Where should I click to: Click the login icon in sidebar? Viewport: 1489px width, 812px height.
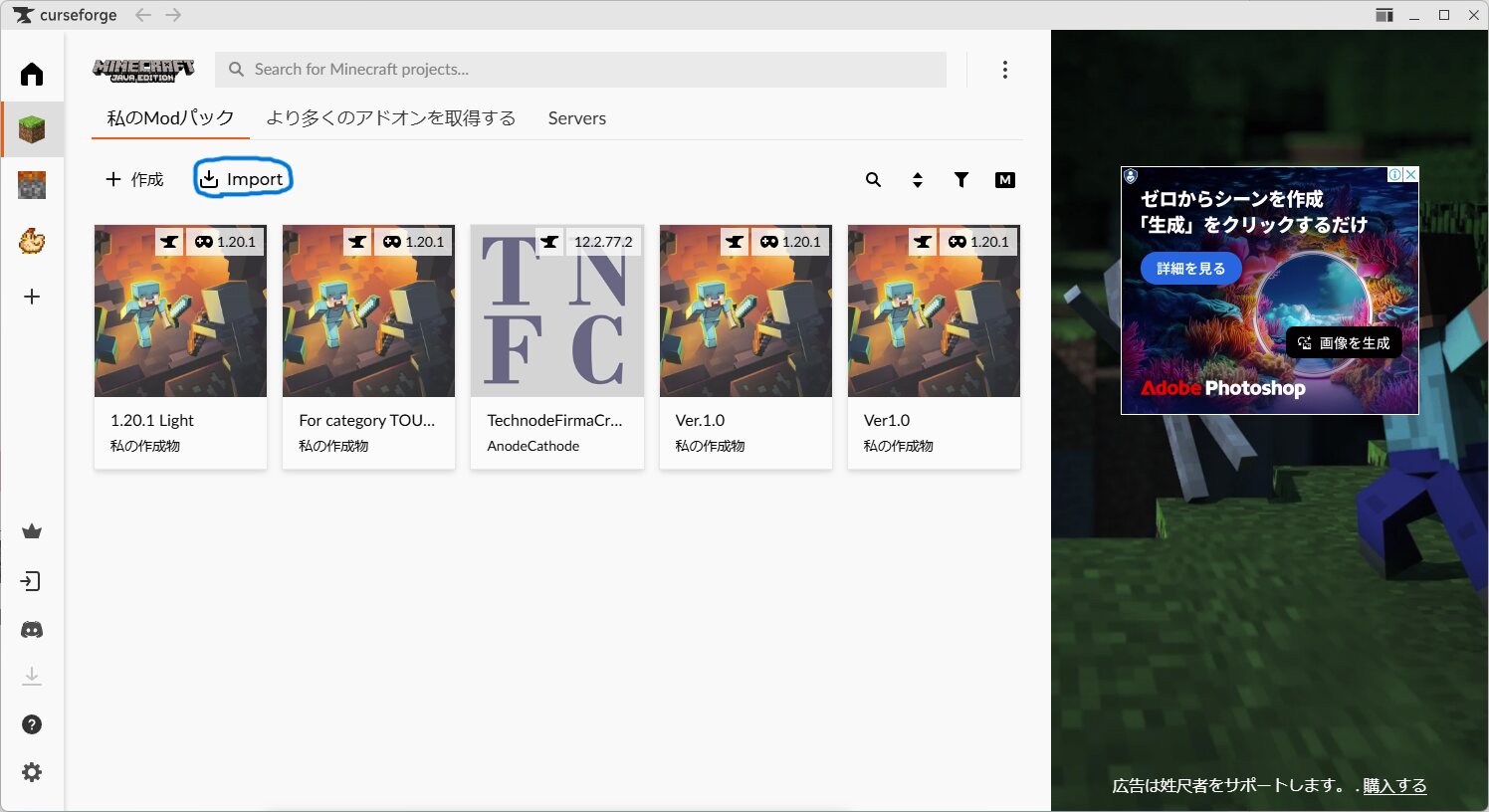pyautogui.click(x=32, y=581)
